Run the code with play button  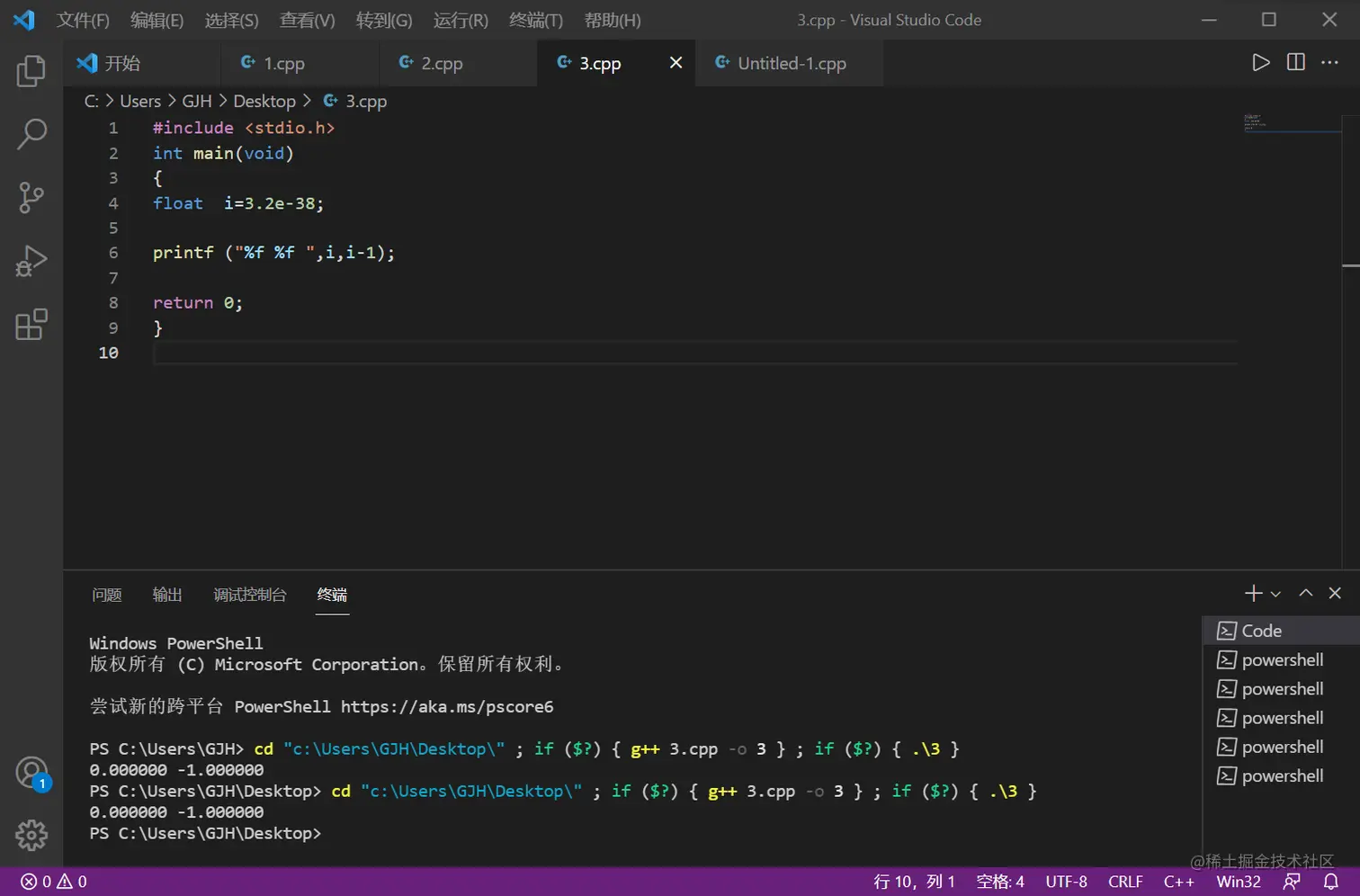tap(1261, 62)
